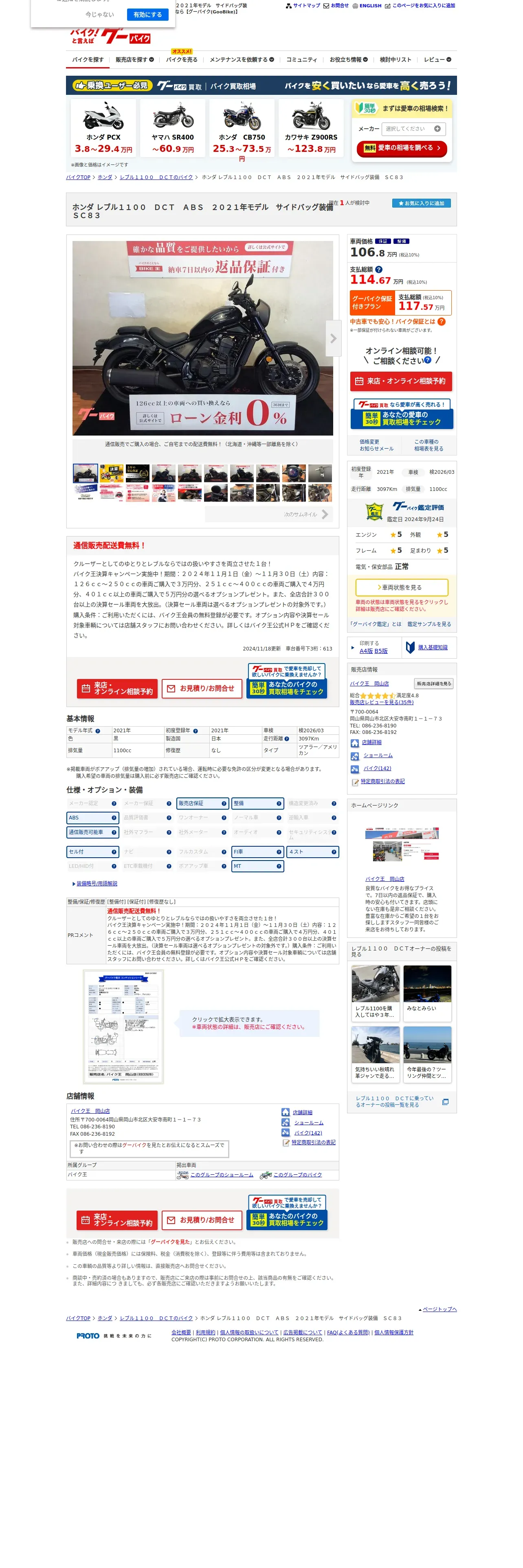Open コミュニティ nav tab
This screenshot has height=1568, width=523.
point(301,60)
